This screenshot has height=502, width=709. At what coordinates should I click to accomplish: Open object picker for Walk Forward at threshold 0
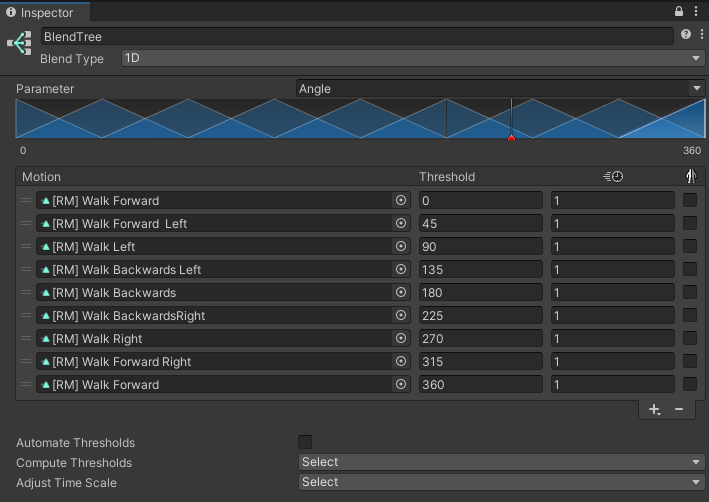pos(401,200)
